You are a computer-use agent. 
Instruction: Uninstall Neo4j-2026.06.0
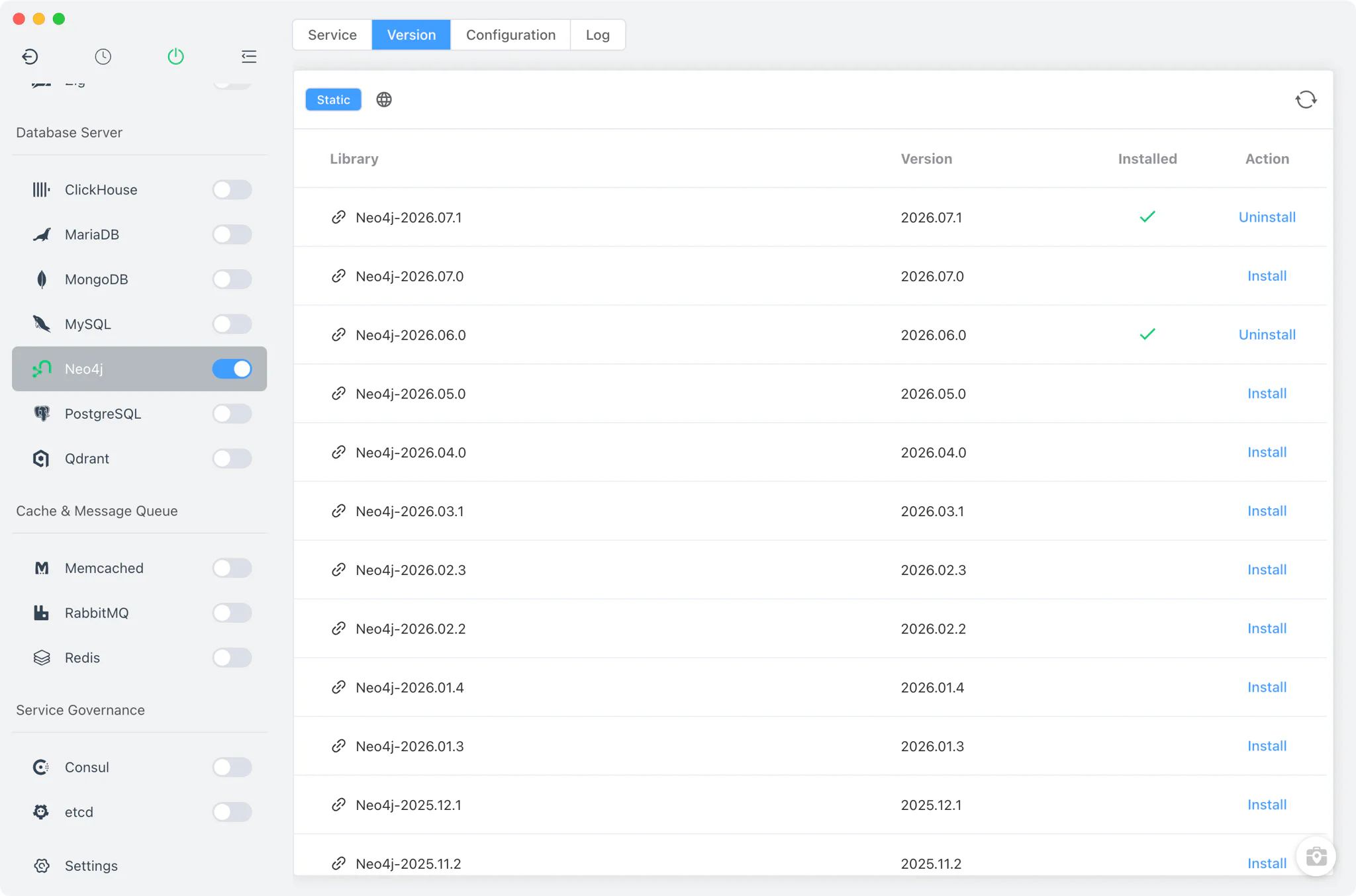[x=1267, y=335]
